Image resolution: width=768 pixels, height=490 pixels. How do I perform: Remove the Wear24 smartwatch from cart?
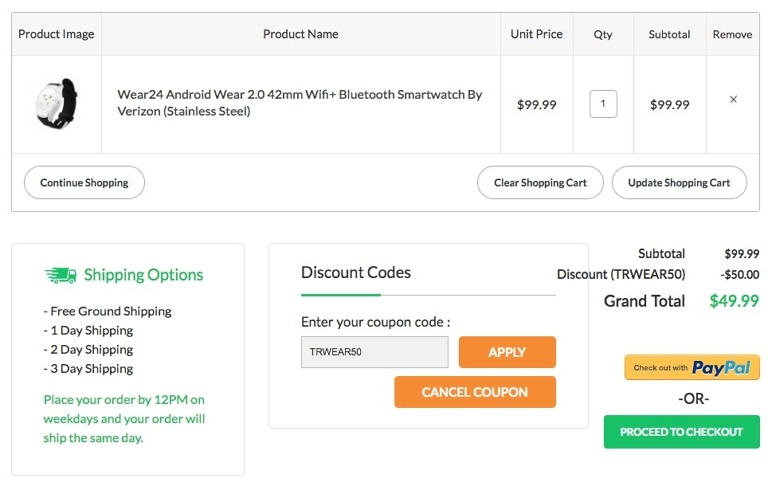click(x=733, y=100)
